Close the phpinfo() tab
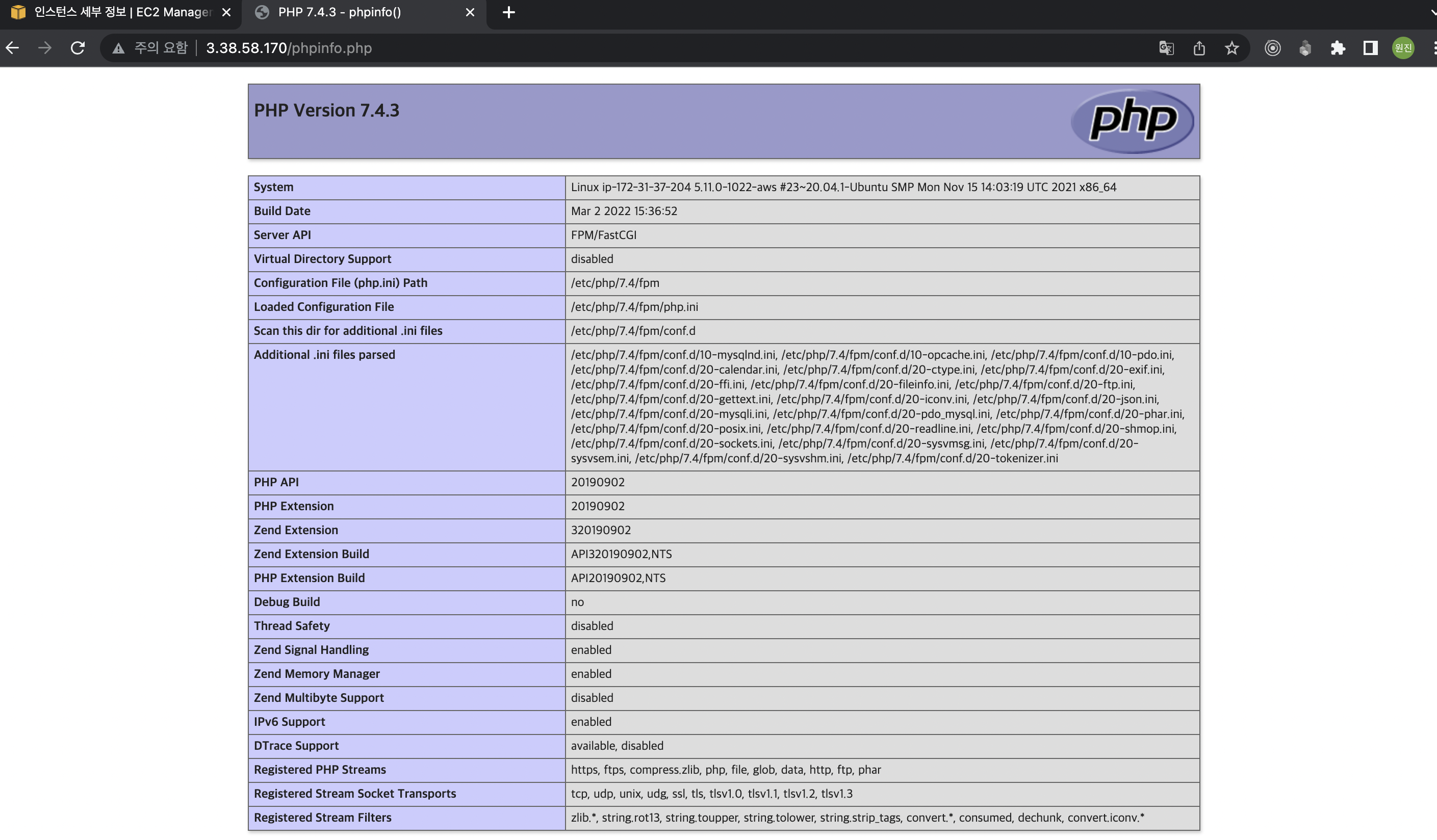Viewport: 1437px width, 840px height. click(x=470, y=13)
